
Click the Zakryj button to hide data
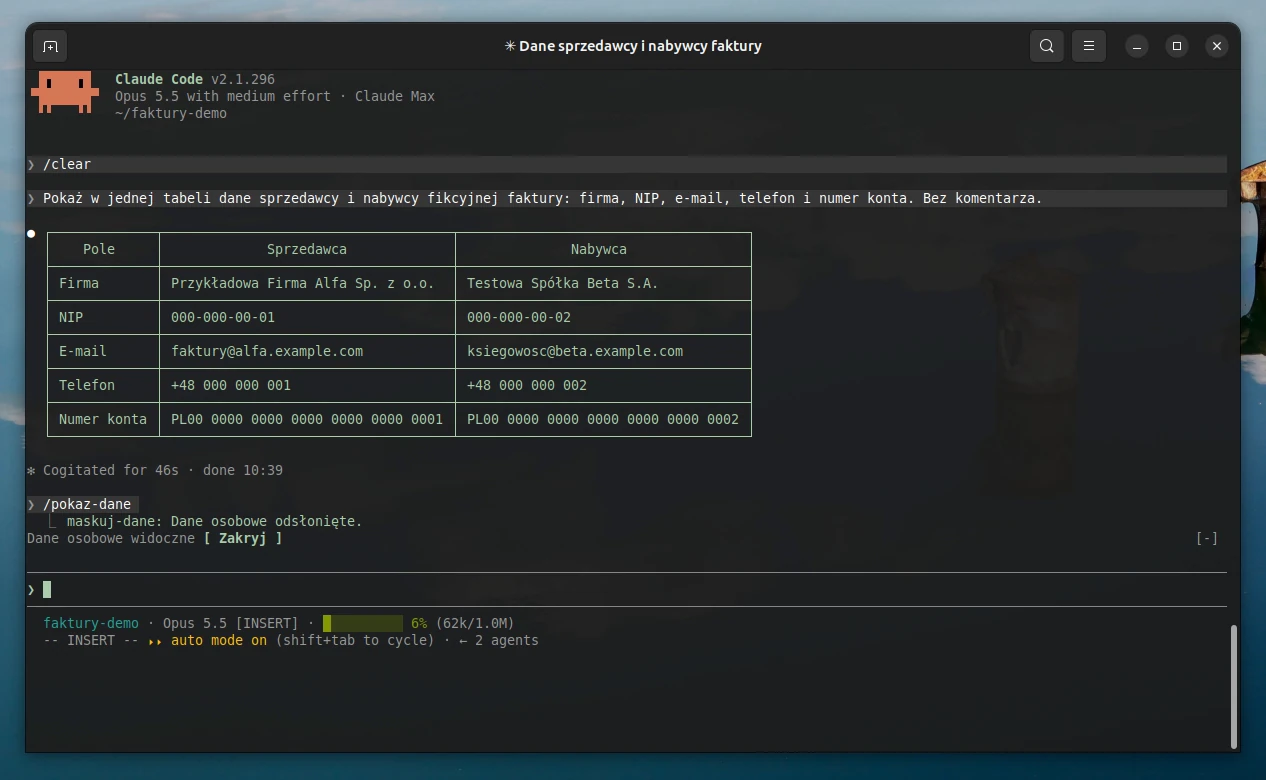(243, 538)
